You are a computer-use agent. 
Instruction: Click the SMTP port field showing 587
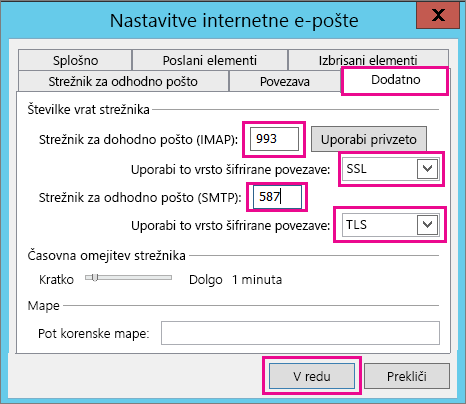(277, 197)
